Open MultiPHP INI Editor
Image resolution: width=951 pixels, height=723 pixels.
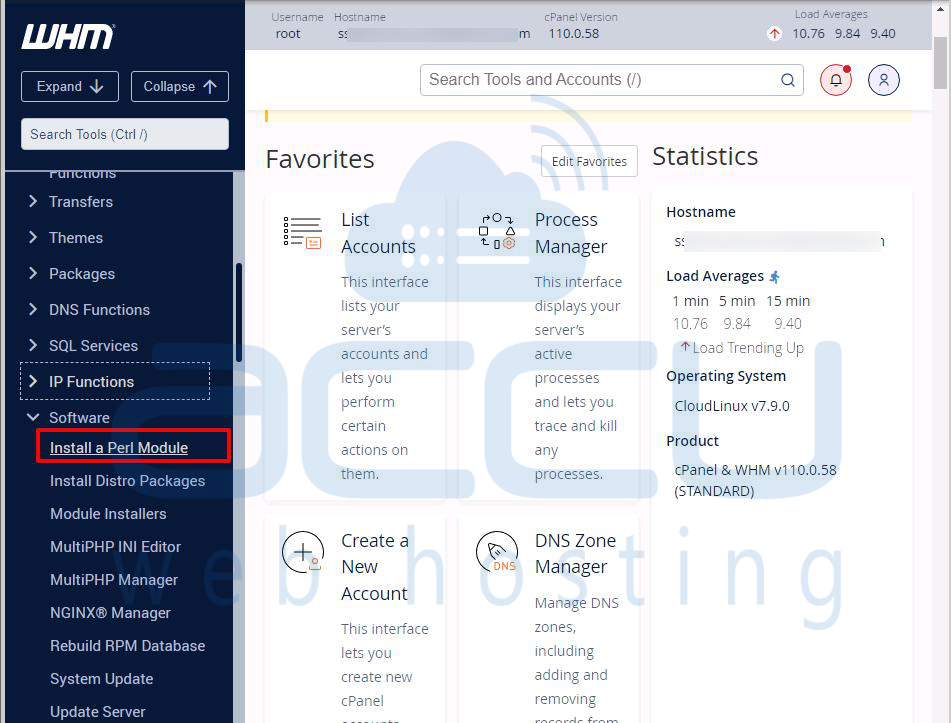[115, 546]
